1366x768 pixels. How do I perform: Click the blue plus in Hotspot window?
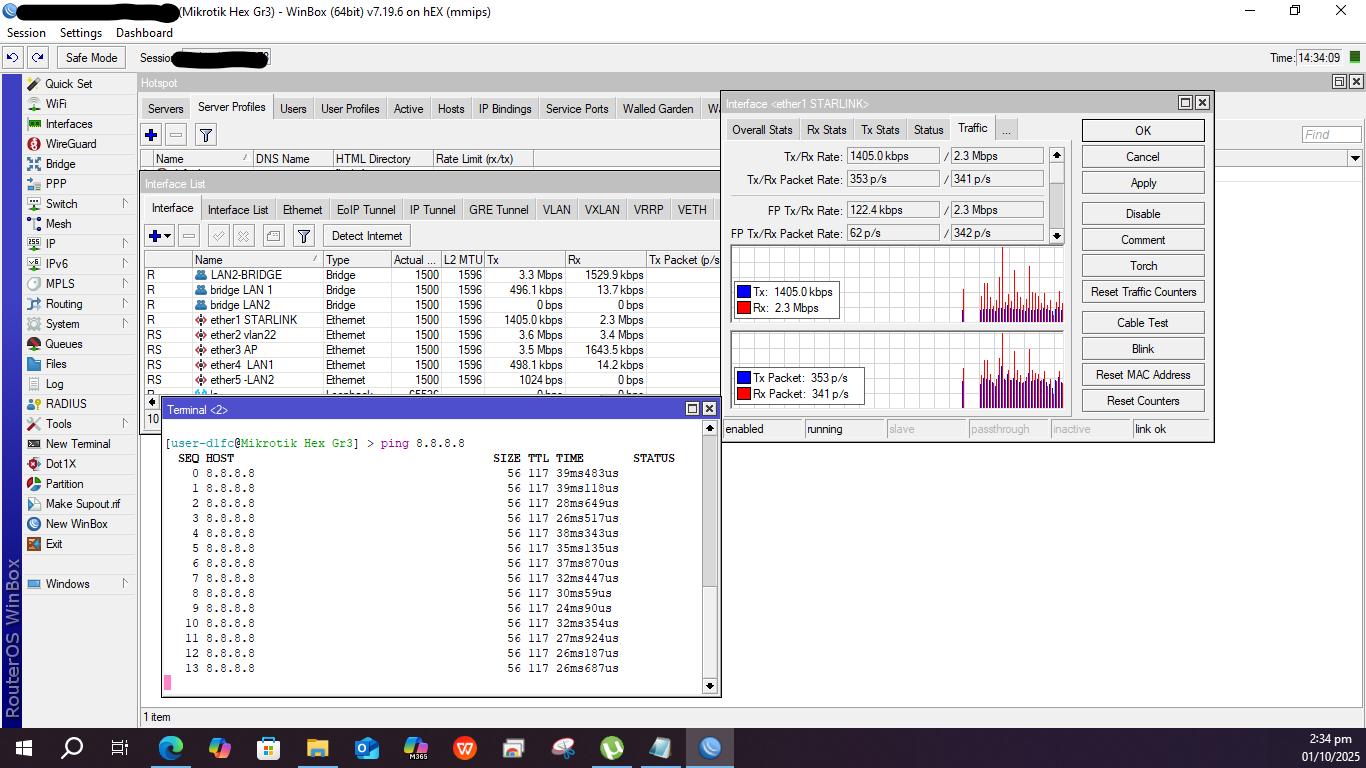click(151, 134)
